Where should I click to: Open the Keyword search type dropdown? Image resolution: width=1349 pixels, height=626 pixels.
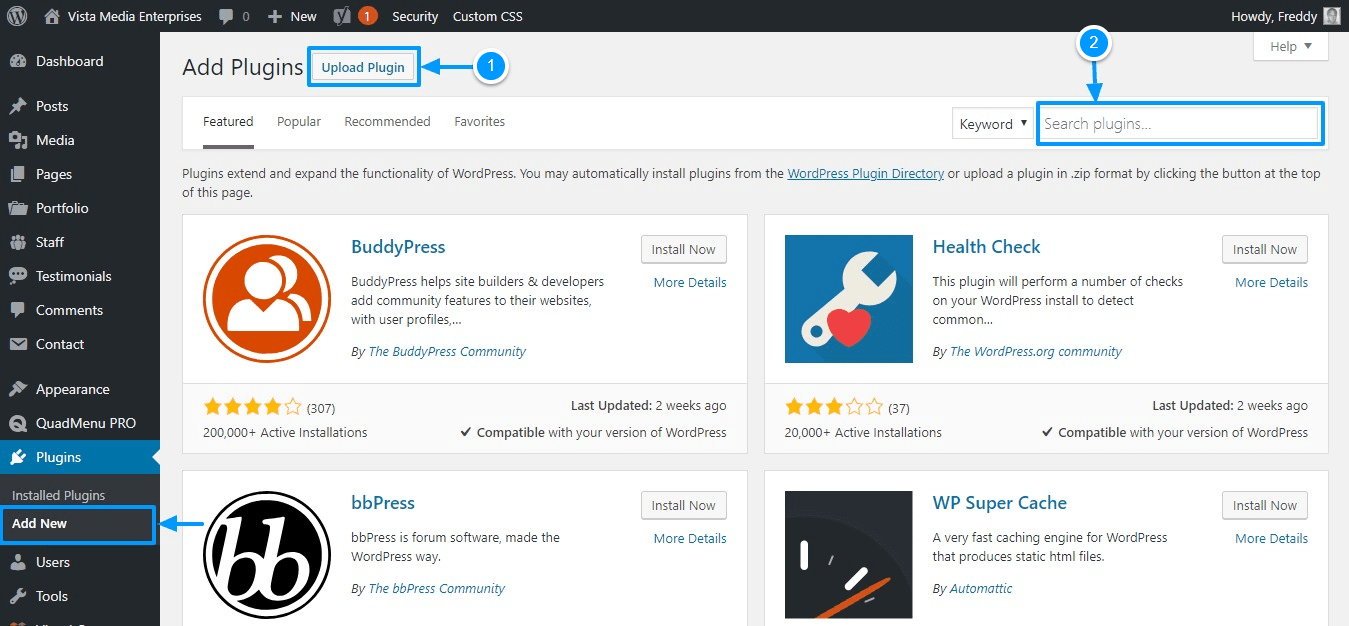993,124
